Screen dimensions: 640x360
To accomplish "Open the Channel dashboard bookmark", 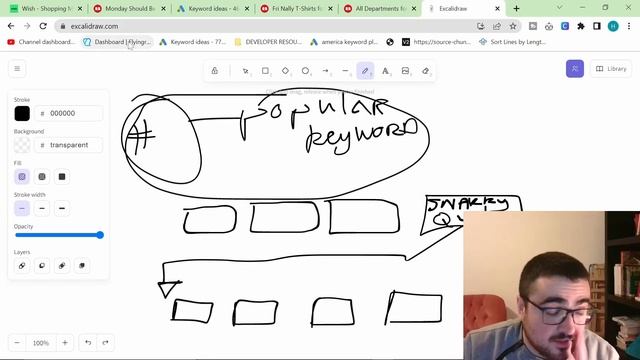I will (x=41, y=42).
